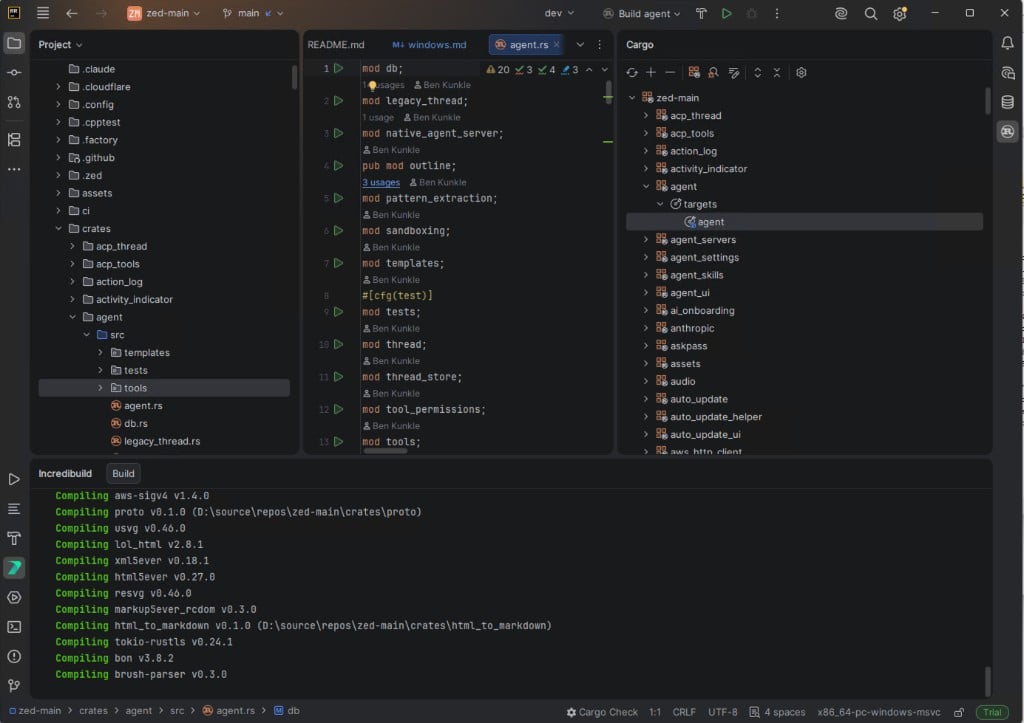
Task: Click the warnings count 20 indicator
Action: pyautogui.click(x=498, y=69)
